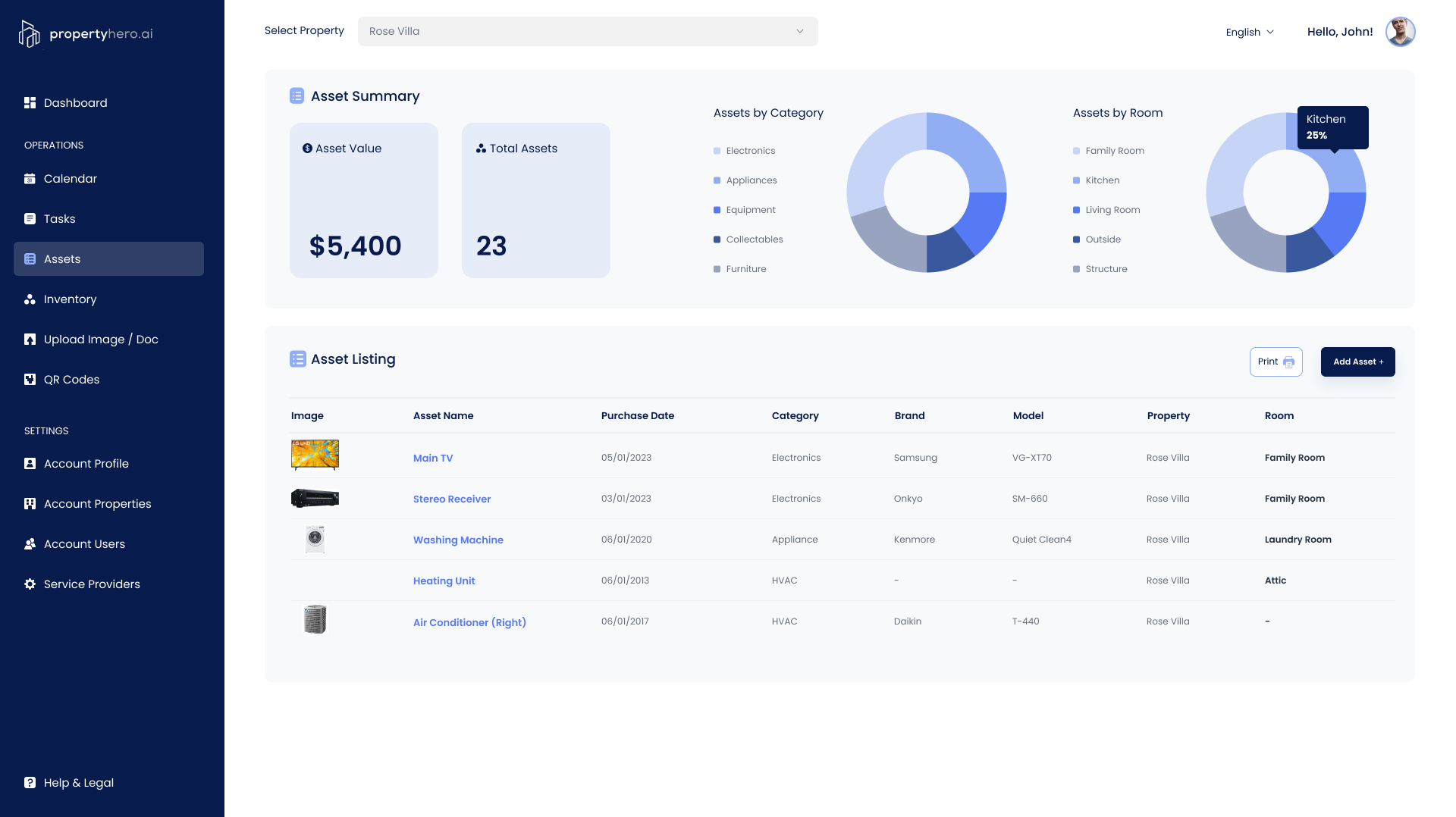1456x817 pixels.
Task: Click the Room column header
Action: 1279,415
